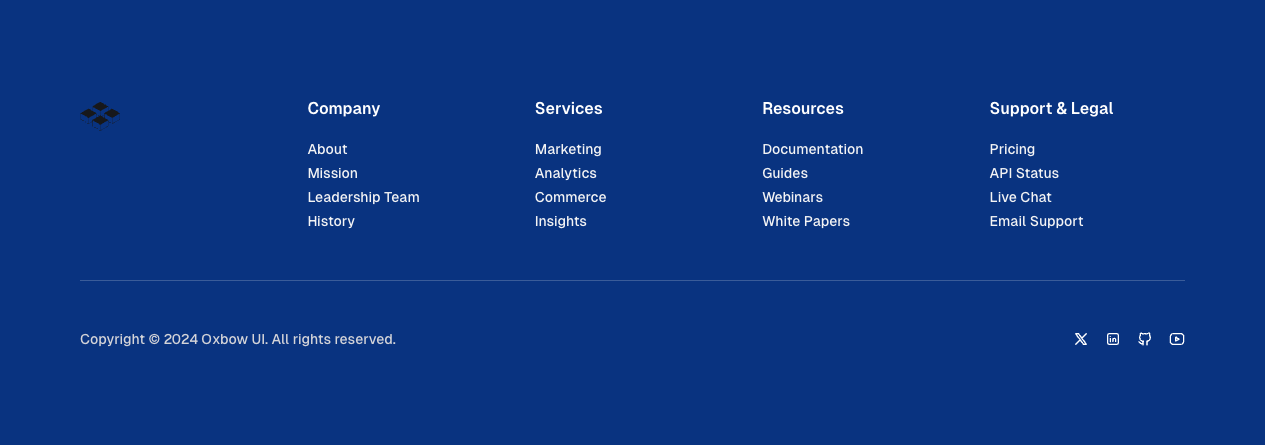
Task: Open the Insights link
Action: coord(560,221)
